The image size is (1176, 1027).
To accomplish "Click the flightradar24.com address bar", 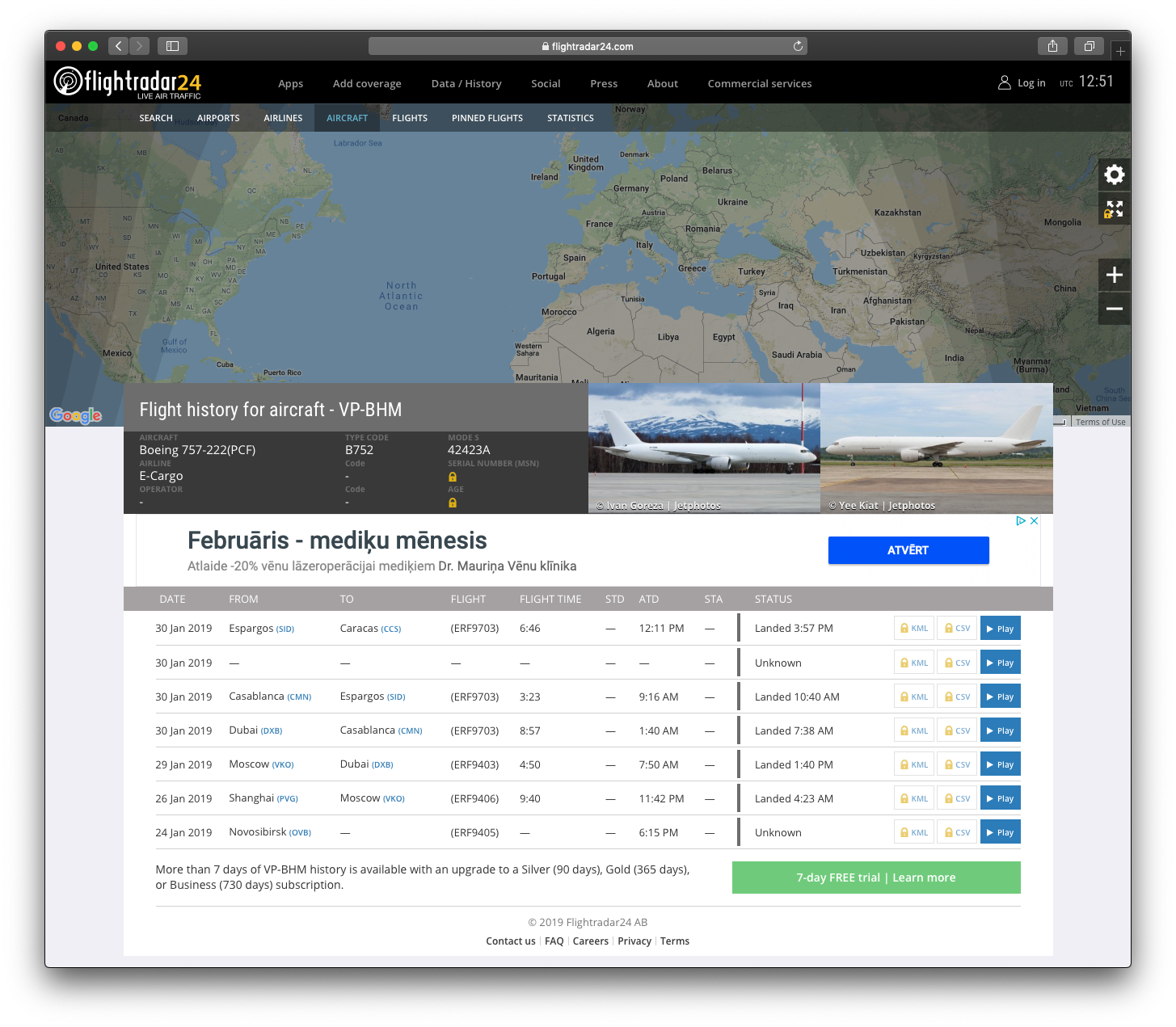I will pos(588,46).
